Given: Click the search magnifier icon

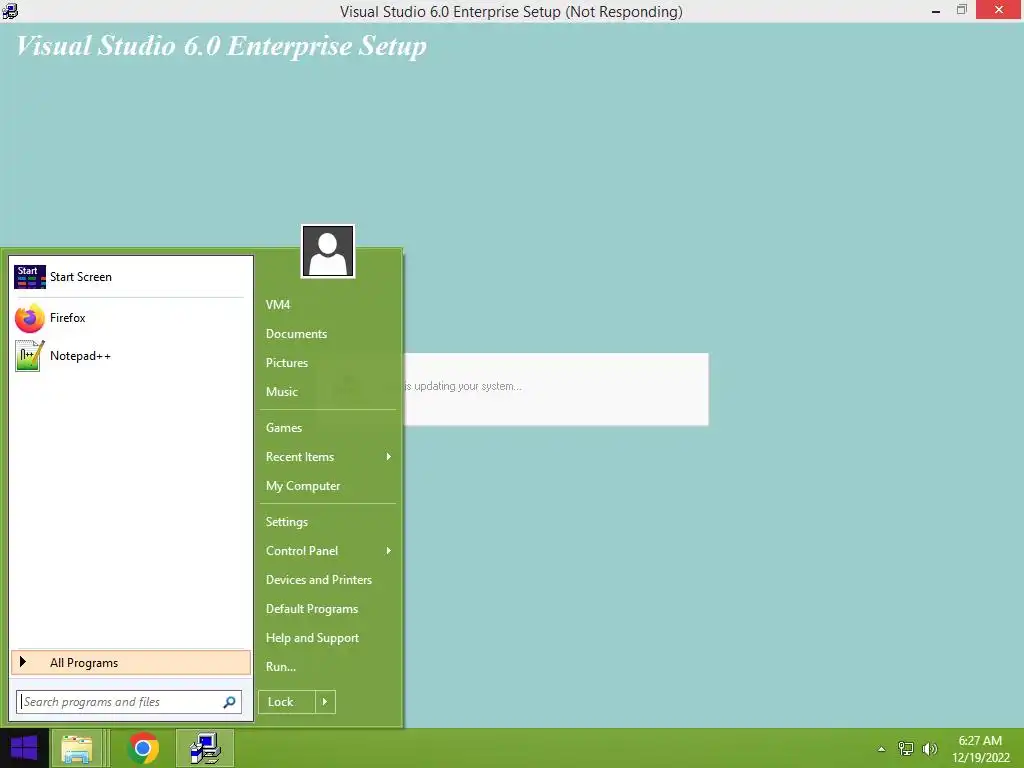Looking at the screenshot, I should (229, 702).
